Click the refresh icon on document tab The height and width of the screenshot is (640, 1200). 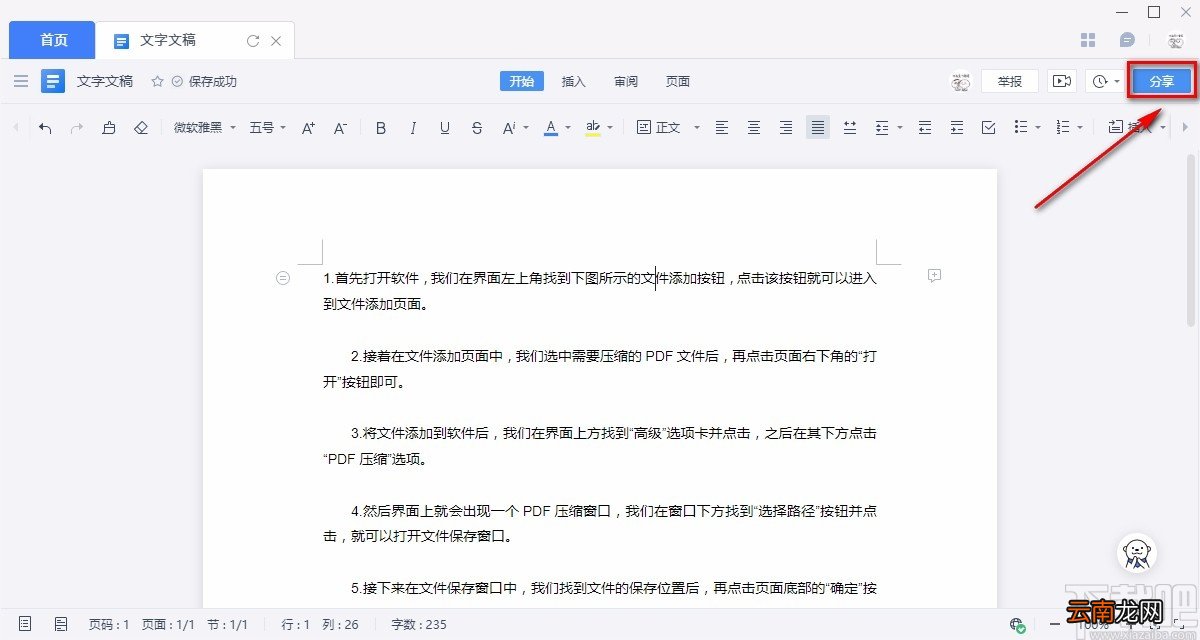[x=253, y=41]
